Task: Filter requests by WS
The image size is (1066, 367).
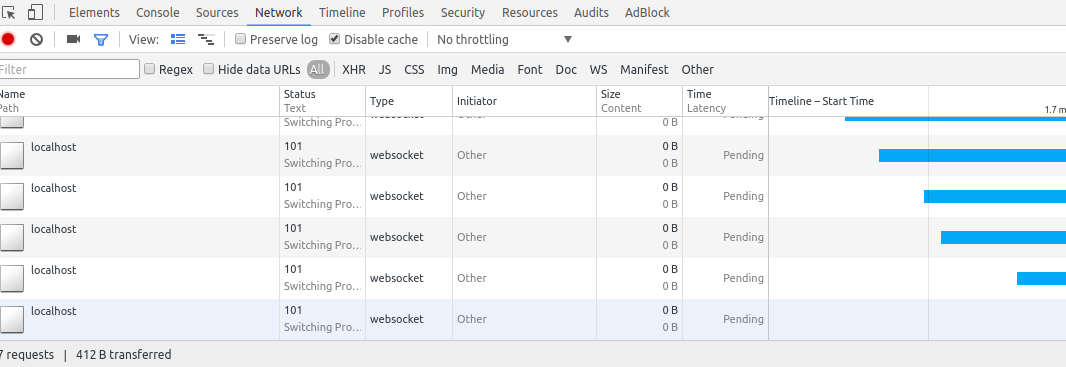Action: pyautogui.click(x=598, y=69)
